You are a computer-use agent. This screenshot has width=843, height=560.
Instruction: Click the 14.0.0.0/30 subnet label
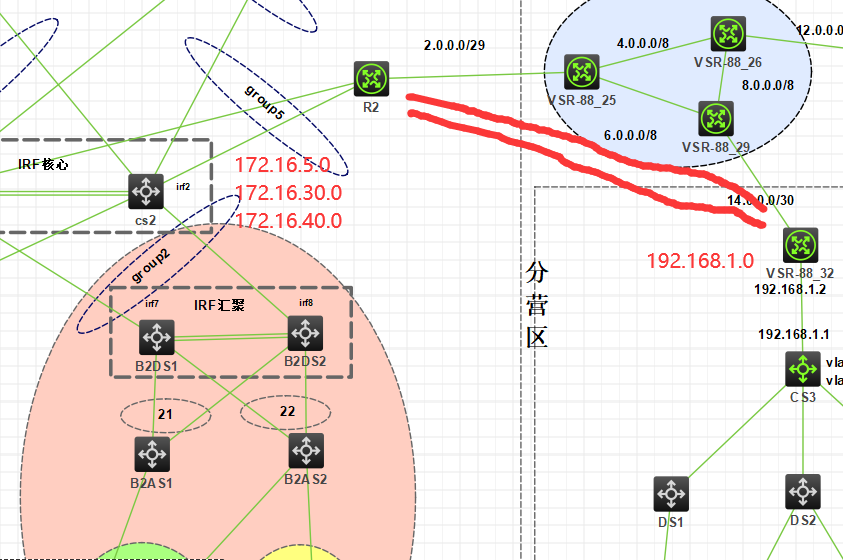pyautogui.click(x=760, y=200)
